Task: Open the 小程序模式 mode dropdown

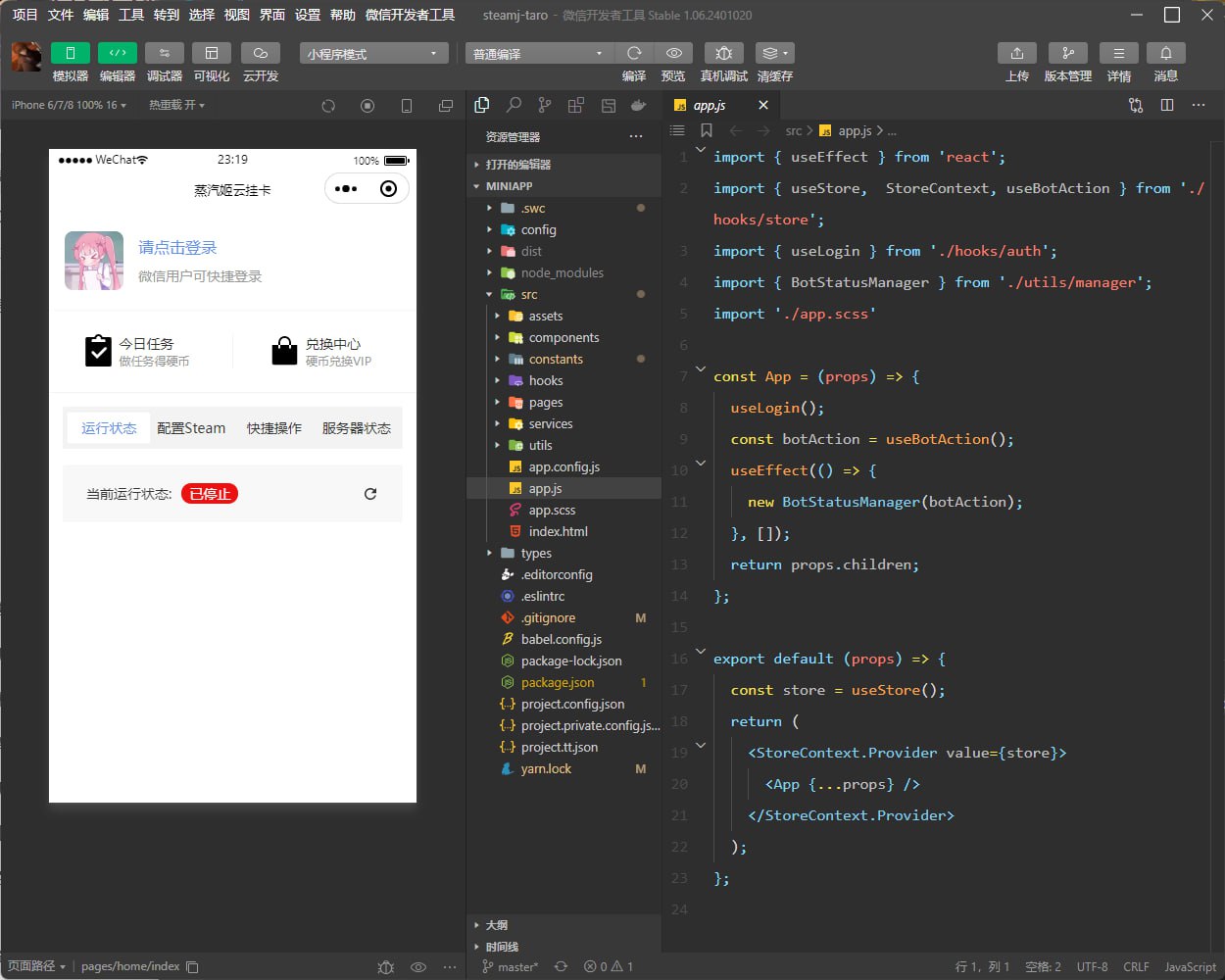Action: point(372,53)
